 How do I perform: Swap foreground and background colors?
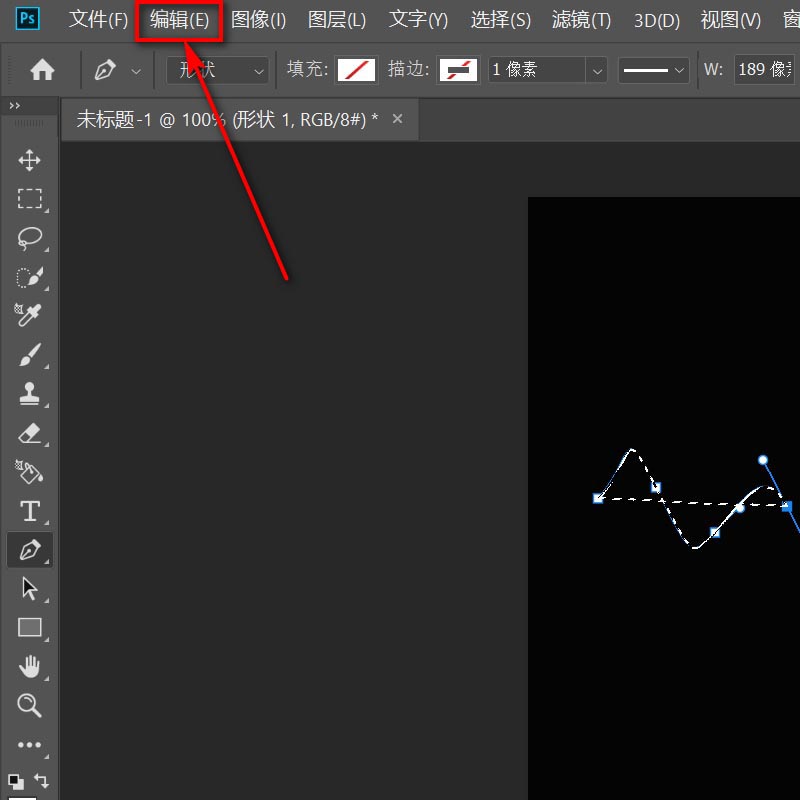(41, 781)
